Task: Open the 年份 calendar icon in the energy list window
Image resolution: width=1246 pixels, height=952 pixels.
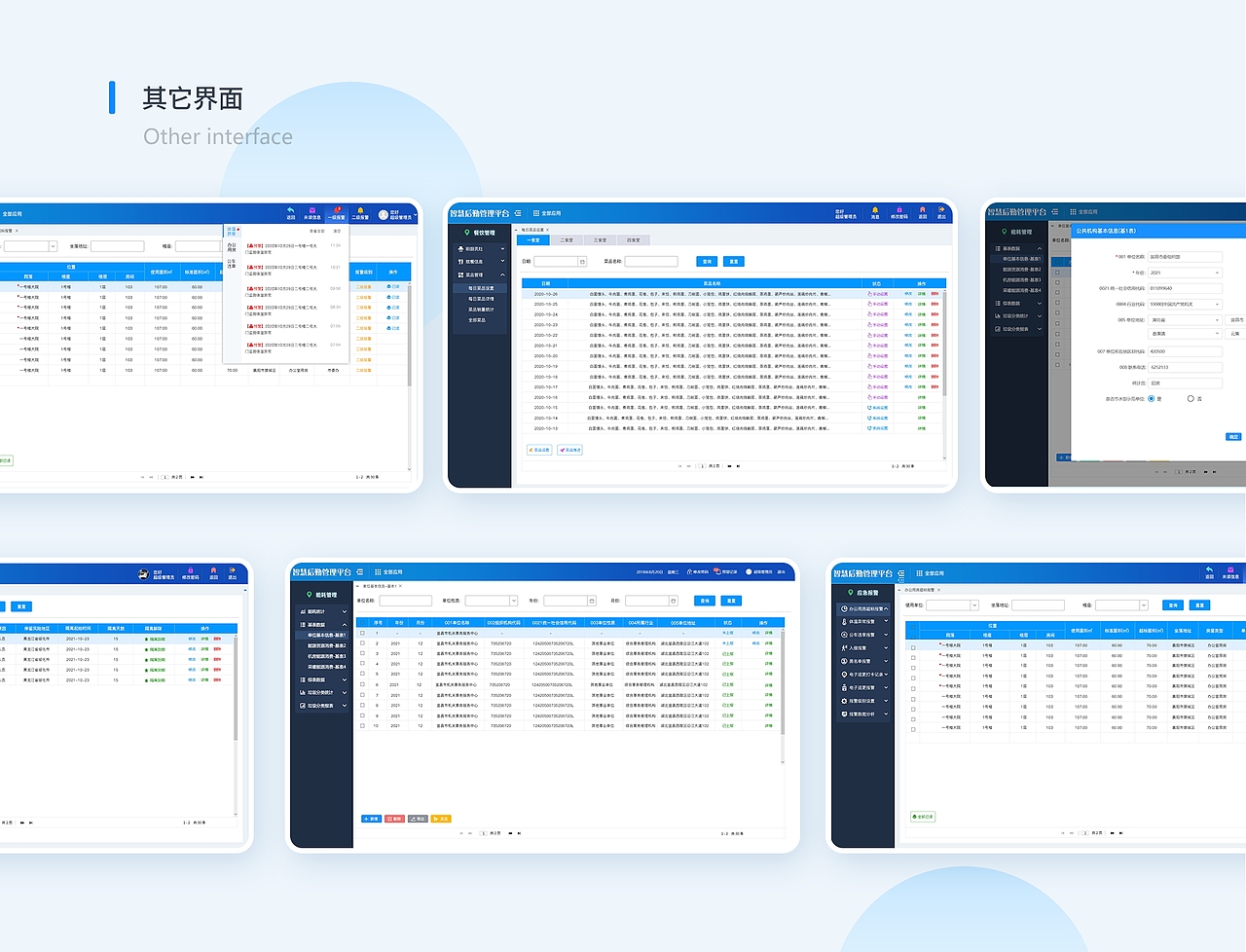Action: [x=592, y=601]
